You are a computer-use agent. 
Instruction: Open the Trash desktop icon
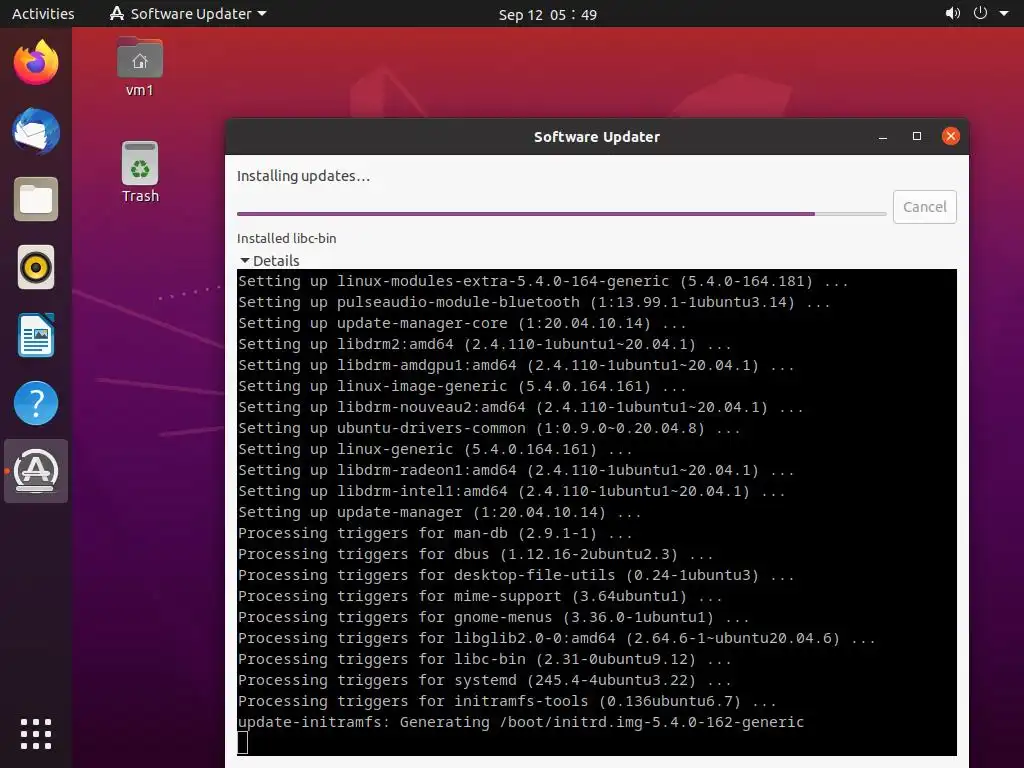click(x=140, y=172)
